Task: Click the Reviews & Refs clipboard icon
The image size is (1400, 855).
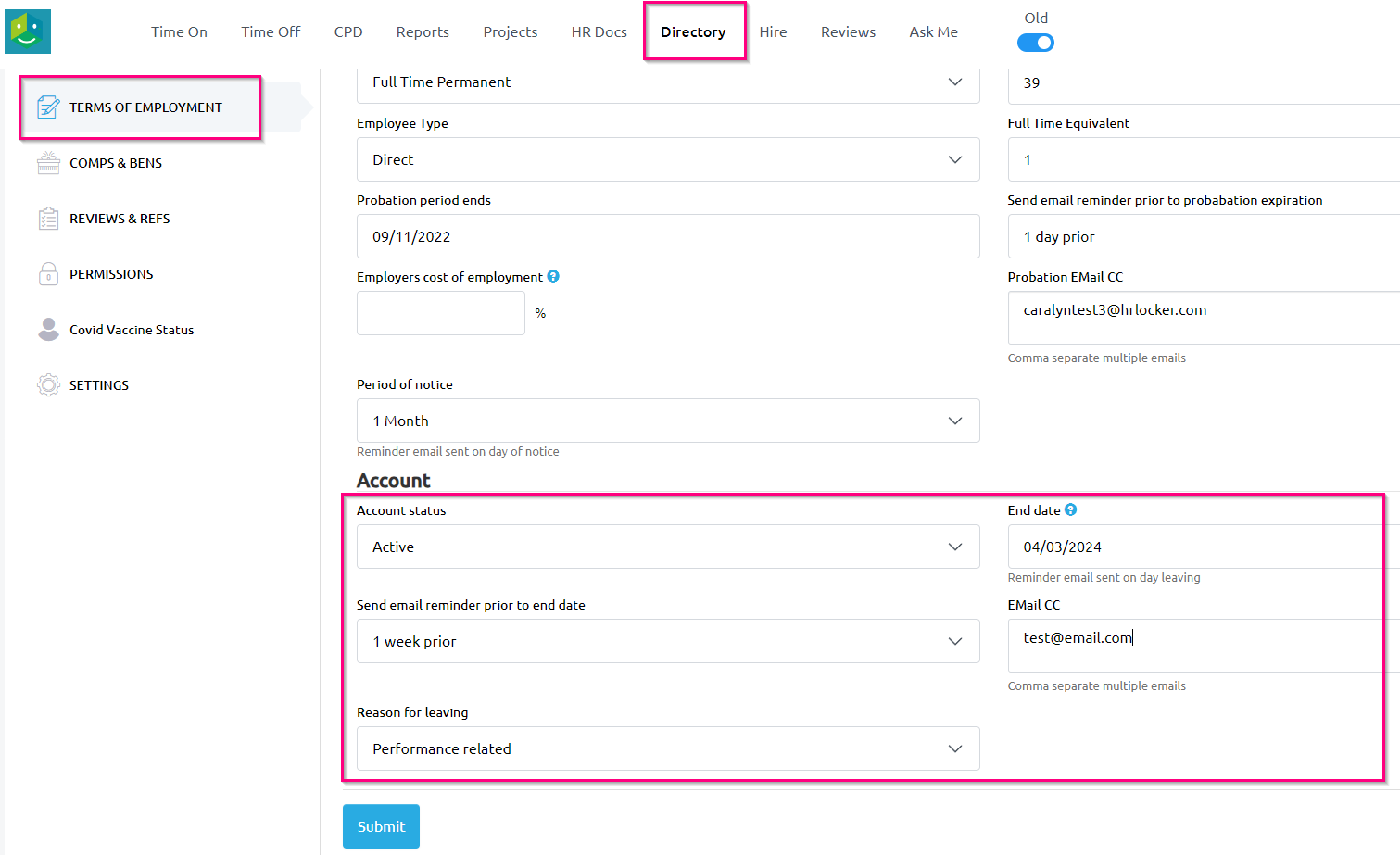Action: coord(48,219)
